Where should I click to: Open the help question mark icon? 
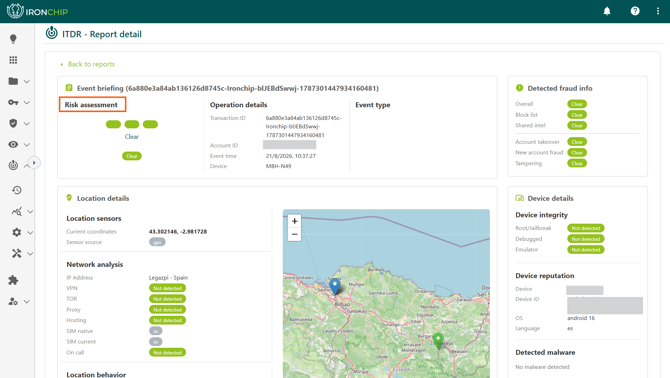pos(635,11)
